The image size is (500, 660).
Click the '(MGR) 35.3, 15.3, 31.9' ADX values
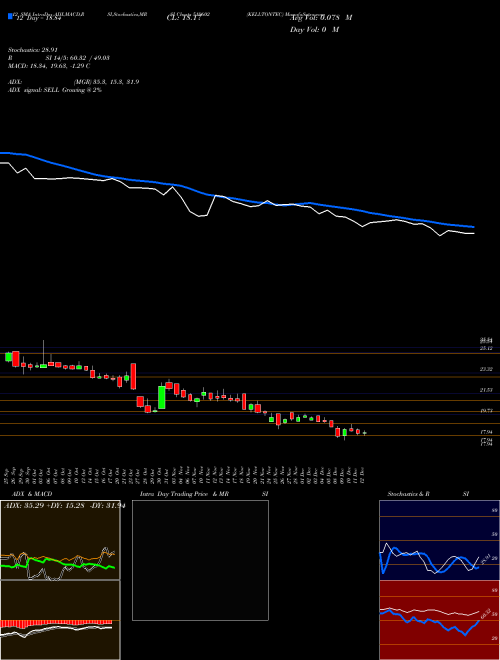(x=106, y=82)
